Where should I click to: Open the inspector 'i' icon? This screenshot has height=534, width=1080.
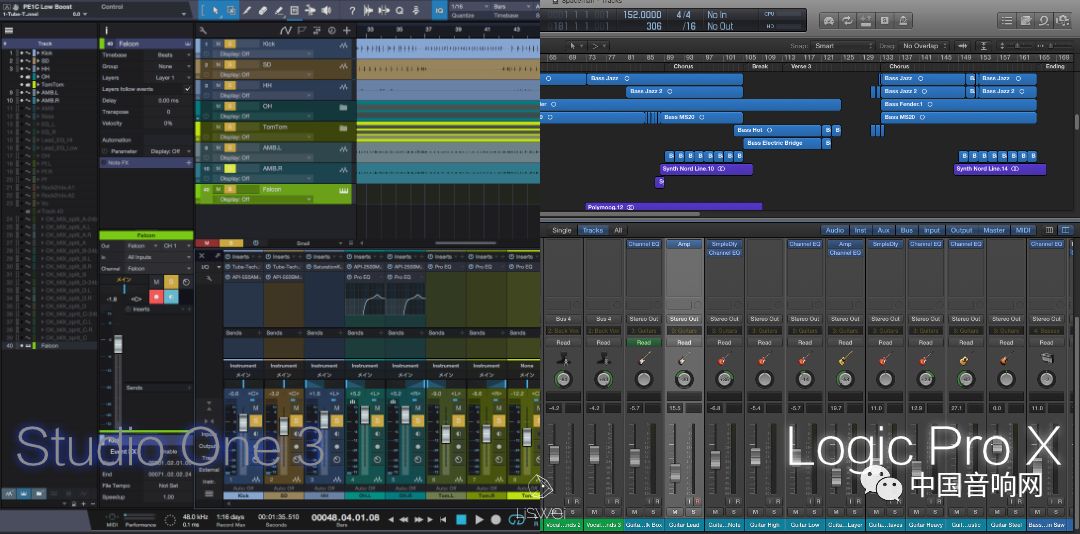[x=106, y=30]
